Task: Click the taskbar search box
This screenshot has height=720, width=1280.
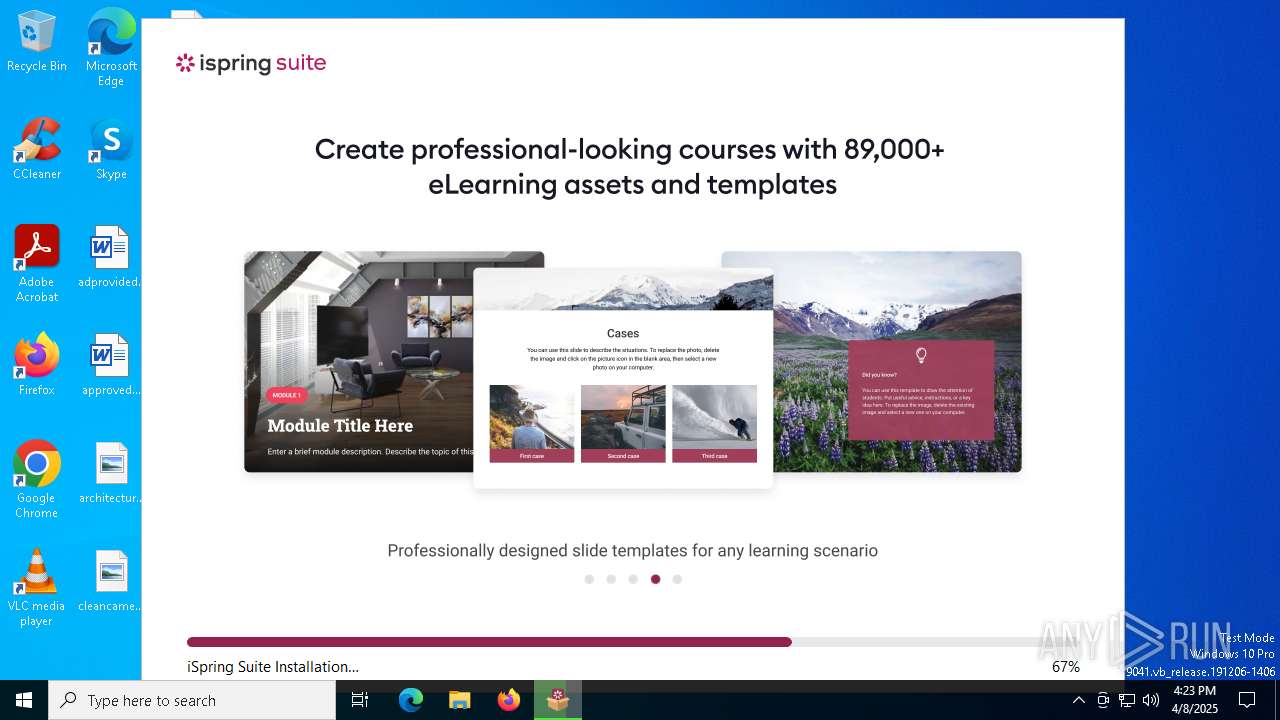Action: point(192,700)
